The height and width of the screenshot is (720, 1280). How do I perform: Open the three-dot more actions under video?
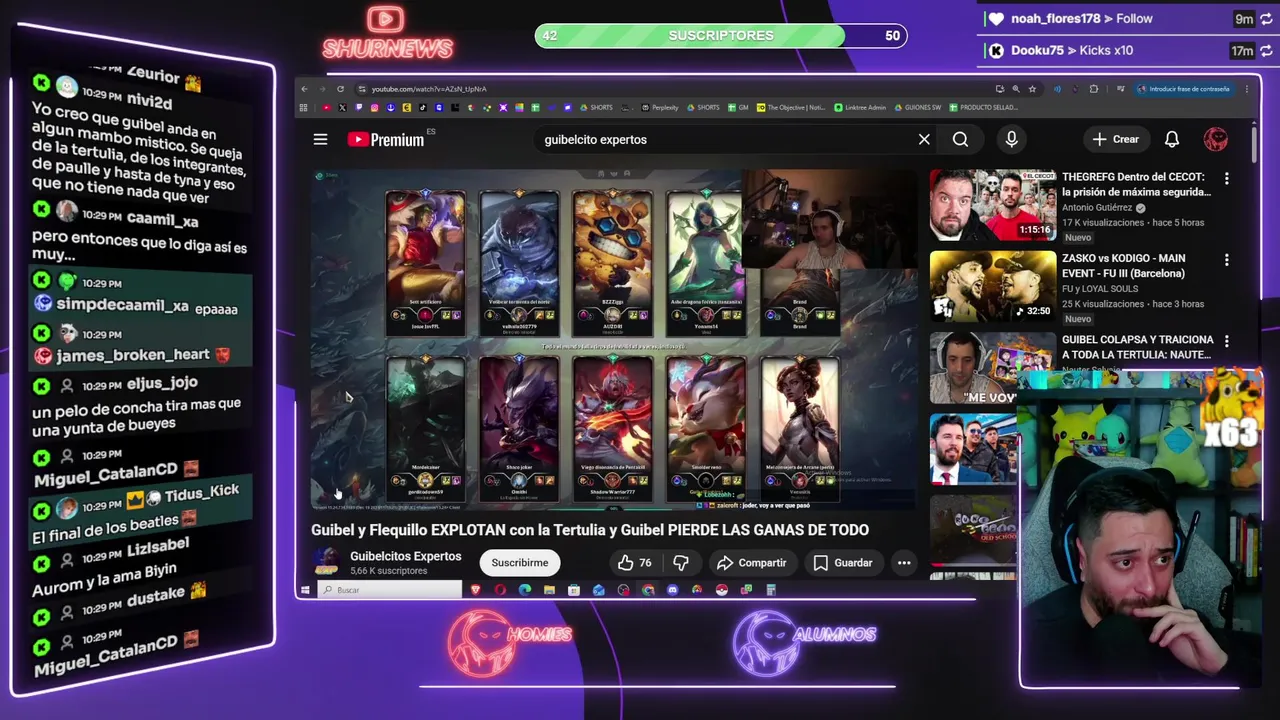[904, 563]
